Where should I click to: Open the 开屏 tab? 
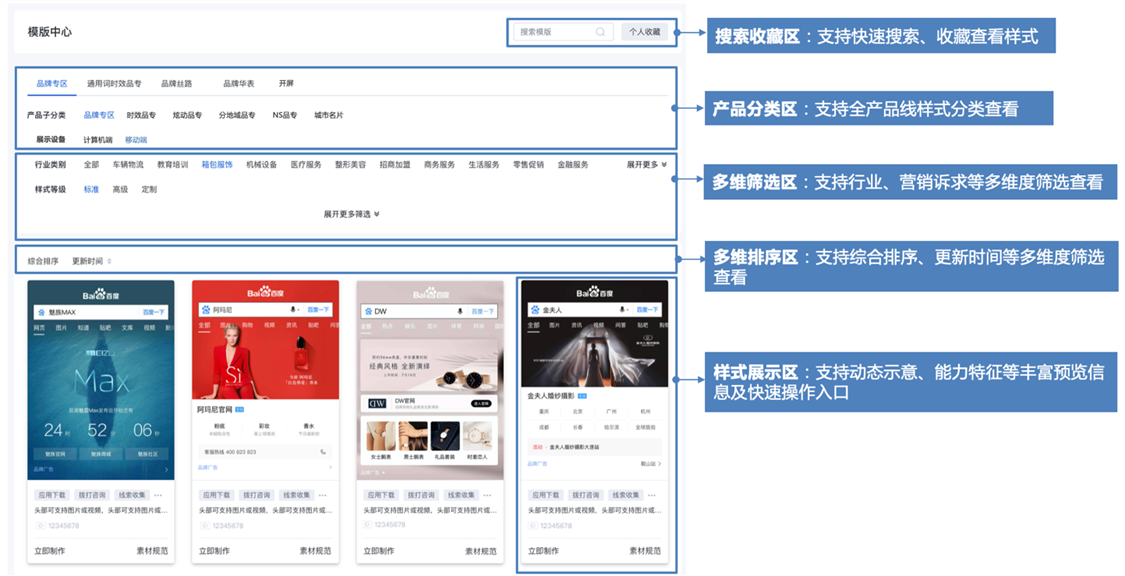(x=286, y=84)
